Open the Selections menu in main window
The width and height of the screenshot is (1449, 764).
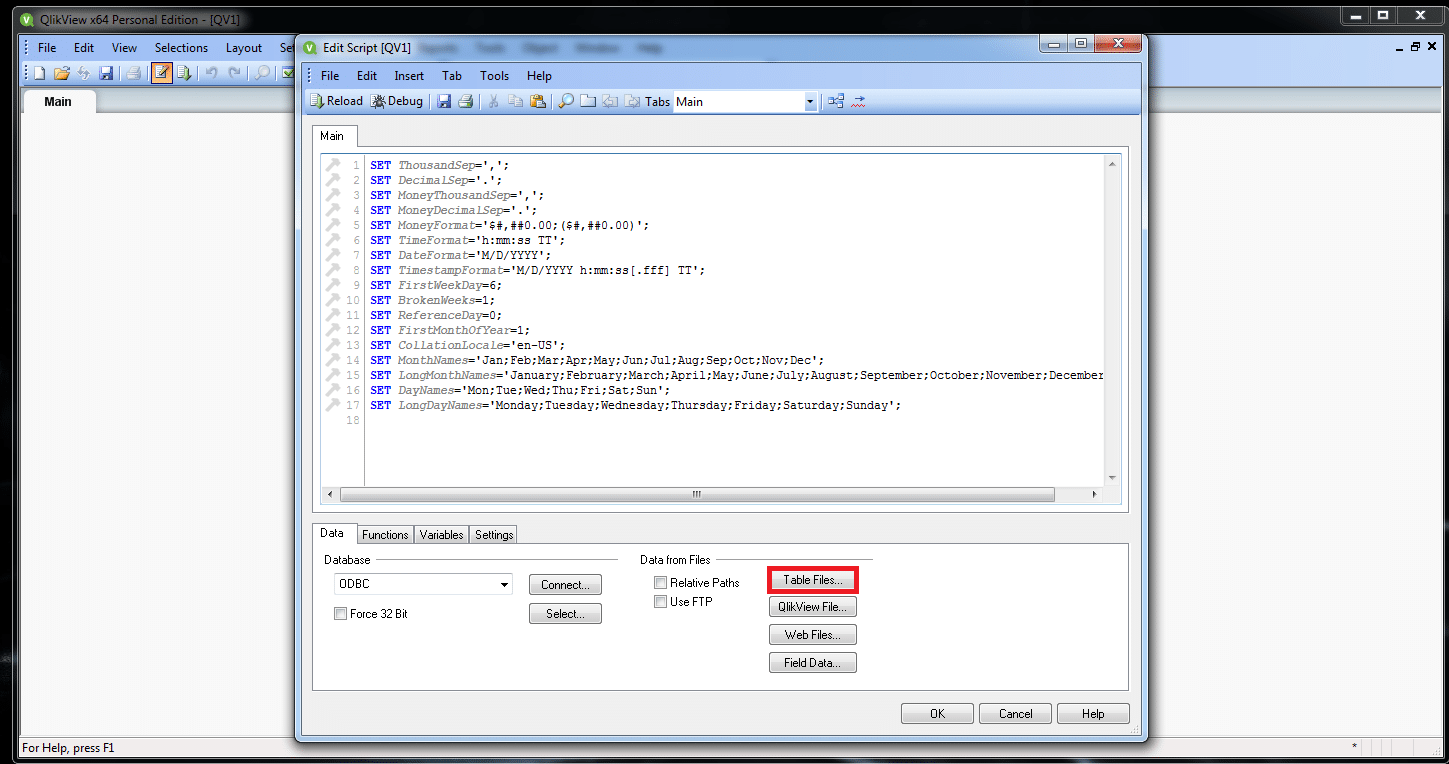(x=181, y=47)
